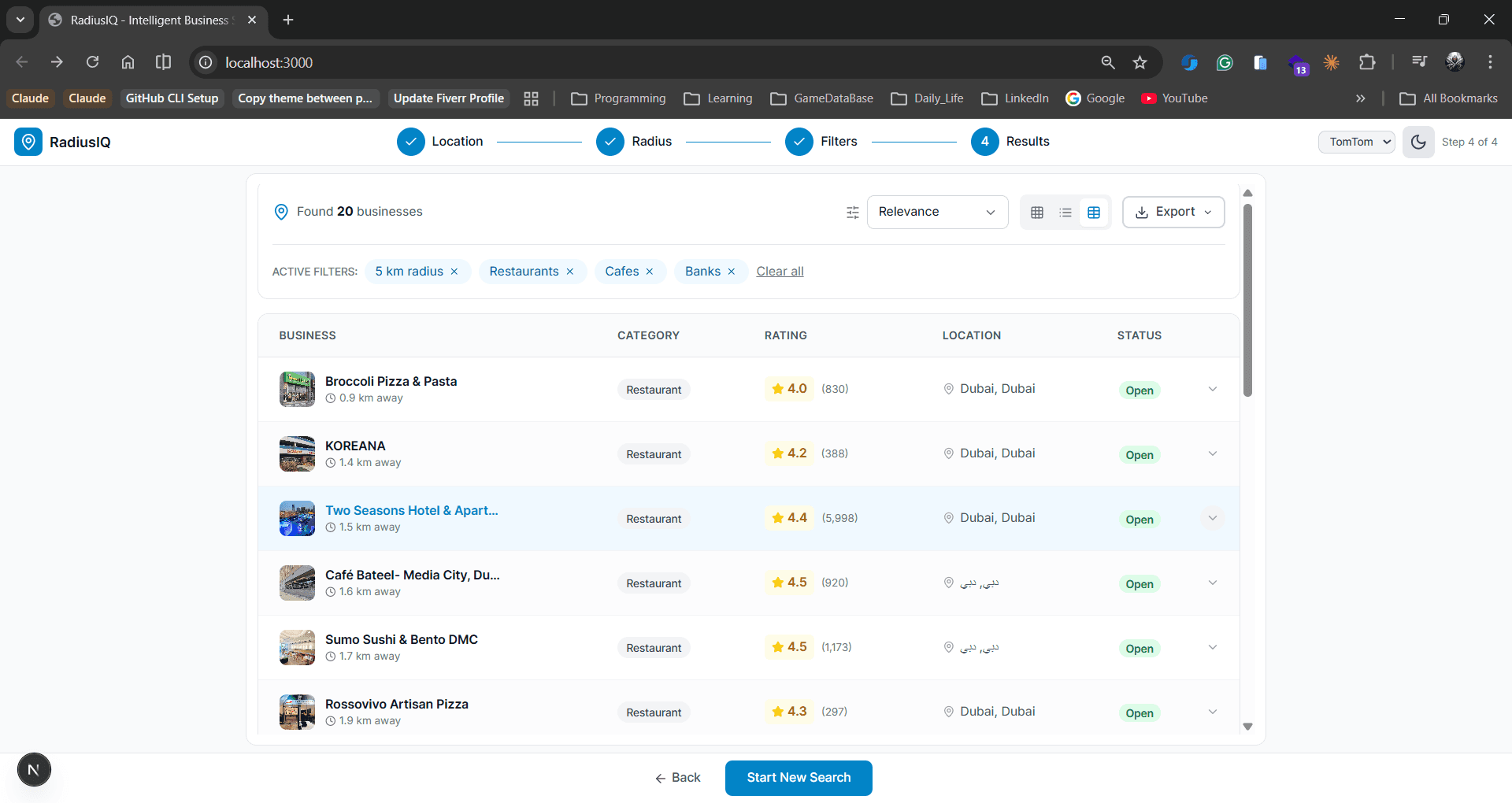Reload the page with the refresh icon
1512x803 pixels.
point(92,62)
